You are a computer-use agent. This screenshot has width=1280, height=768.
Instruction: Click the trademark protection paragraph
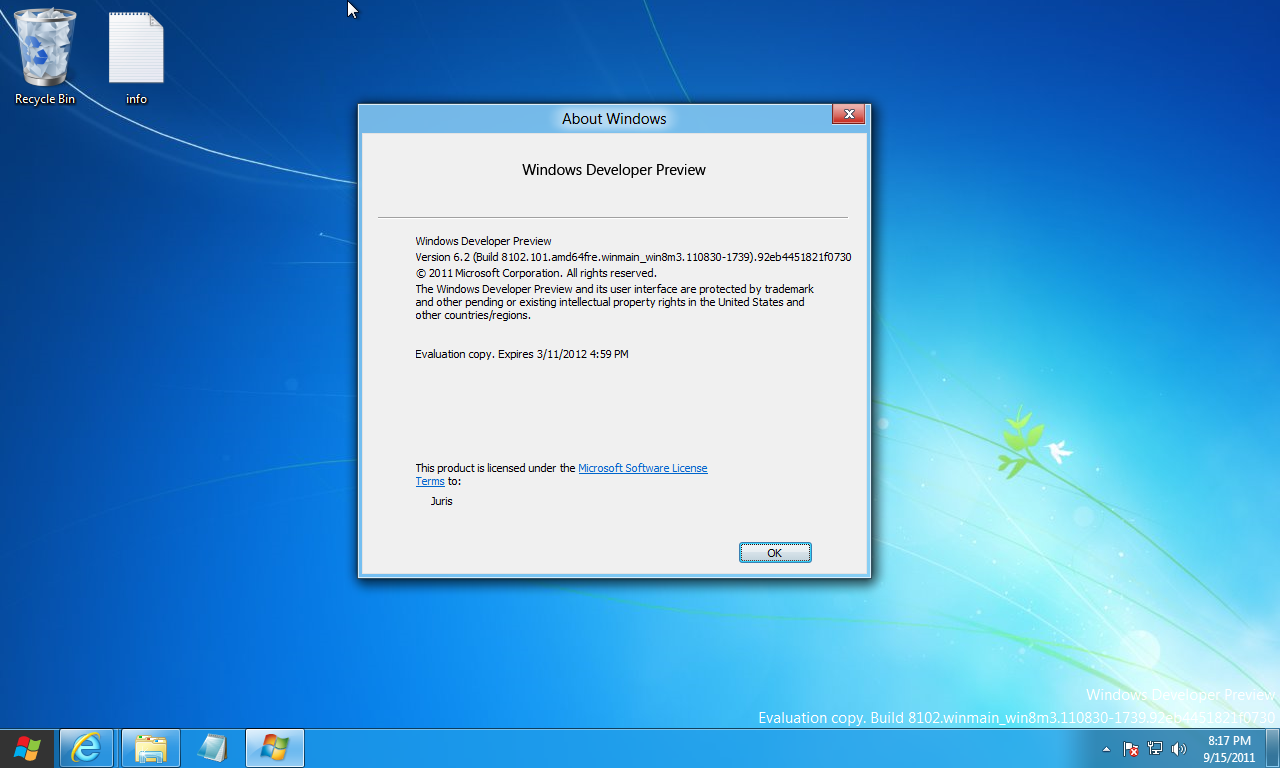tap(615, 302)
